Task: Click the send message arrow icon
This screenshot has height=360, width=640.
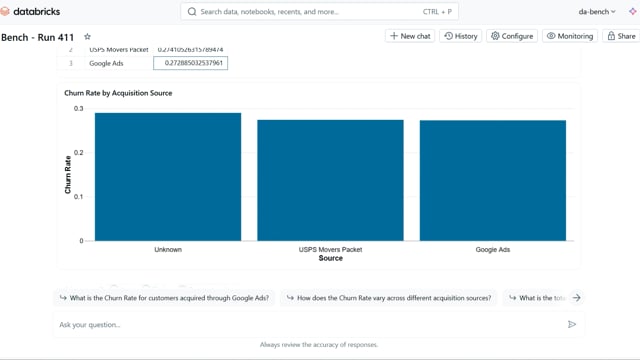Action: click(572, 324)
